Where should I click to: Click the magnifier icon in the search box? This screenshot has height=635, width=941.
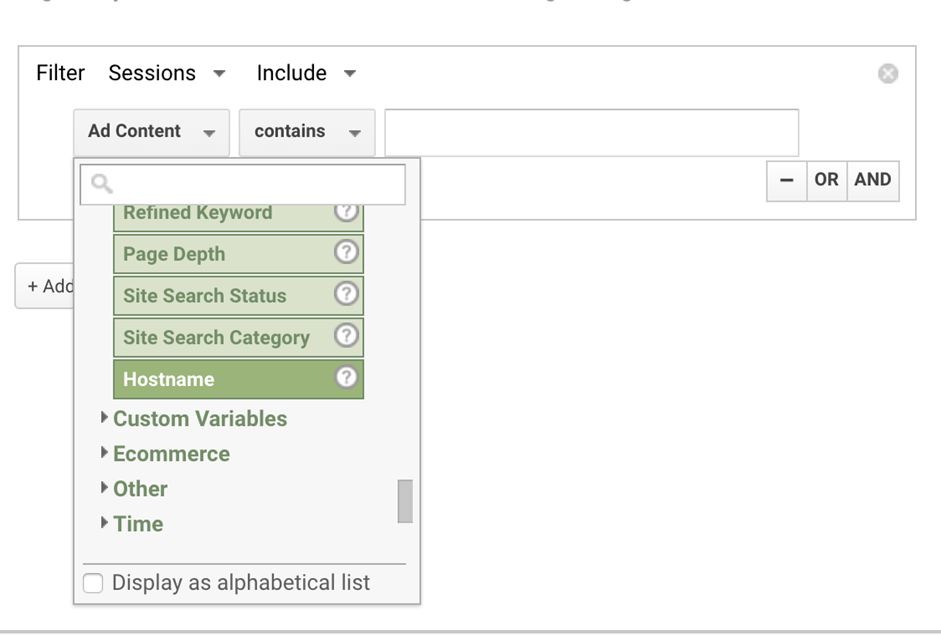click(x=99, y=184)
